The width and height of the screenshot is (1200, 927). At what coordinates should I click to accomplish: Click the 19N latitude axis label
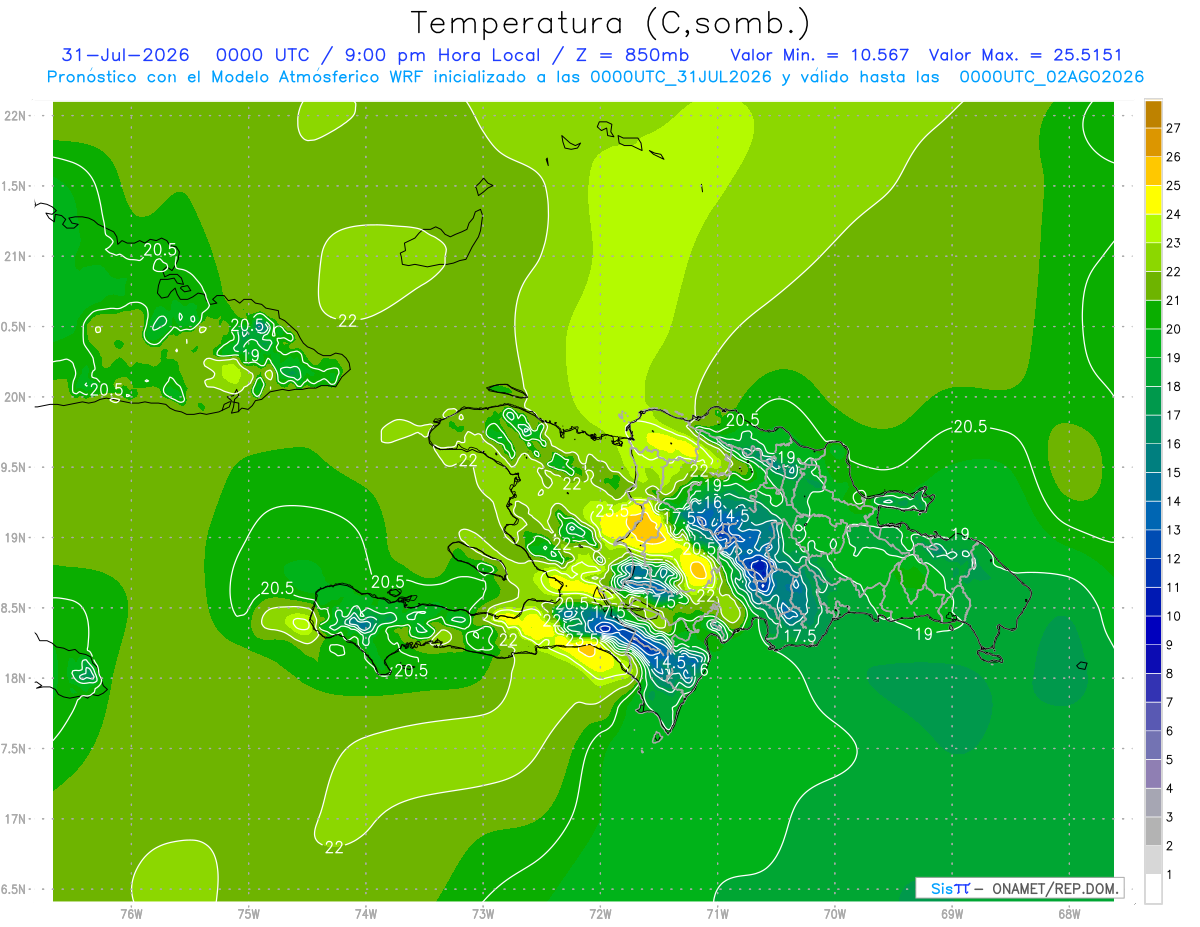pos(16,538)
